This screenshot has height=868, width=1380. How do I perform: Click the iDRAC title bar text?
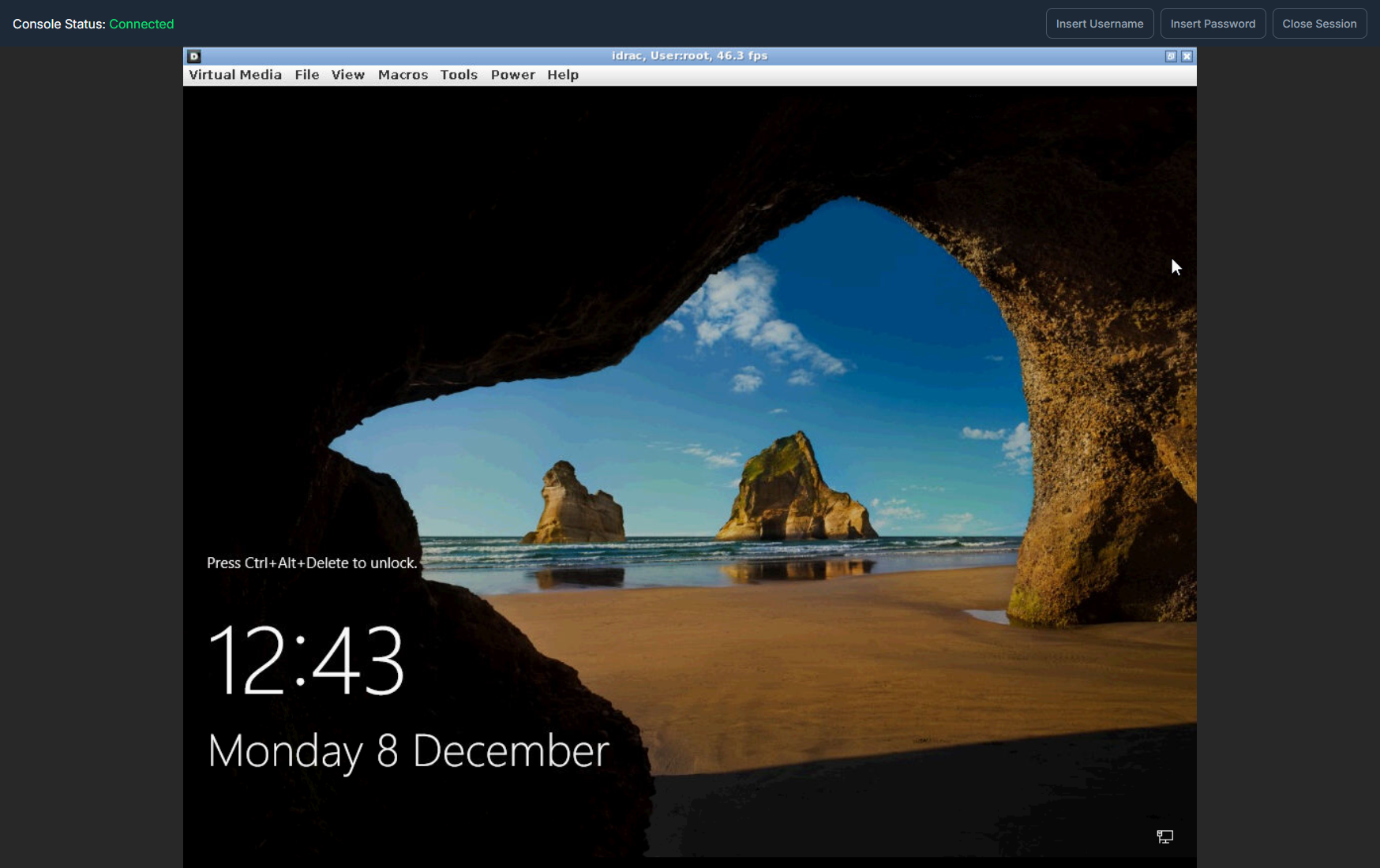coord(689,55)
